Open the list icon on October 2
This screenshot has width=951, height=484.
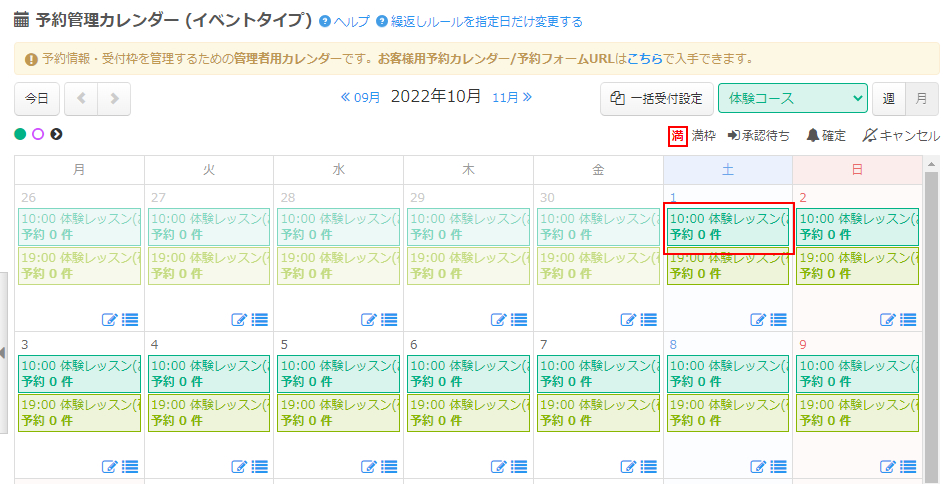(908, 320)
